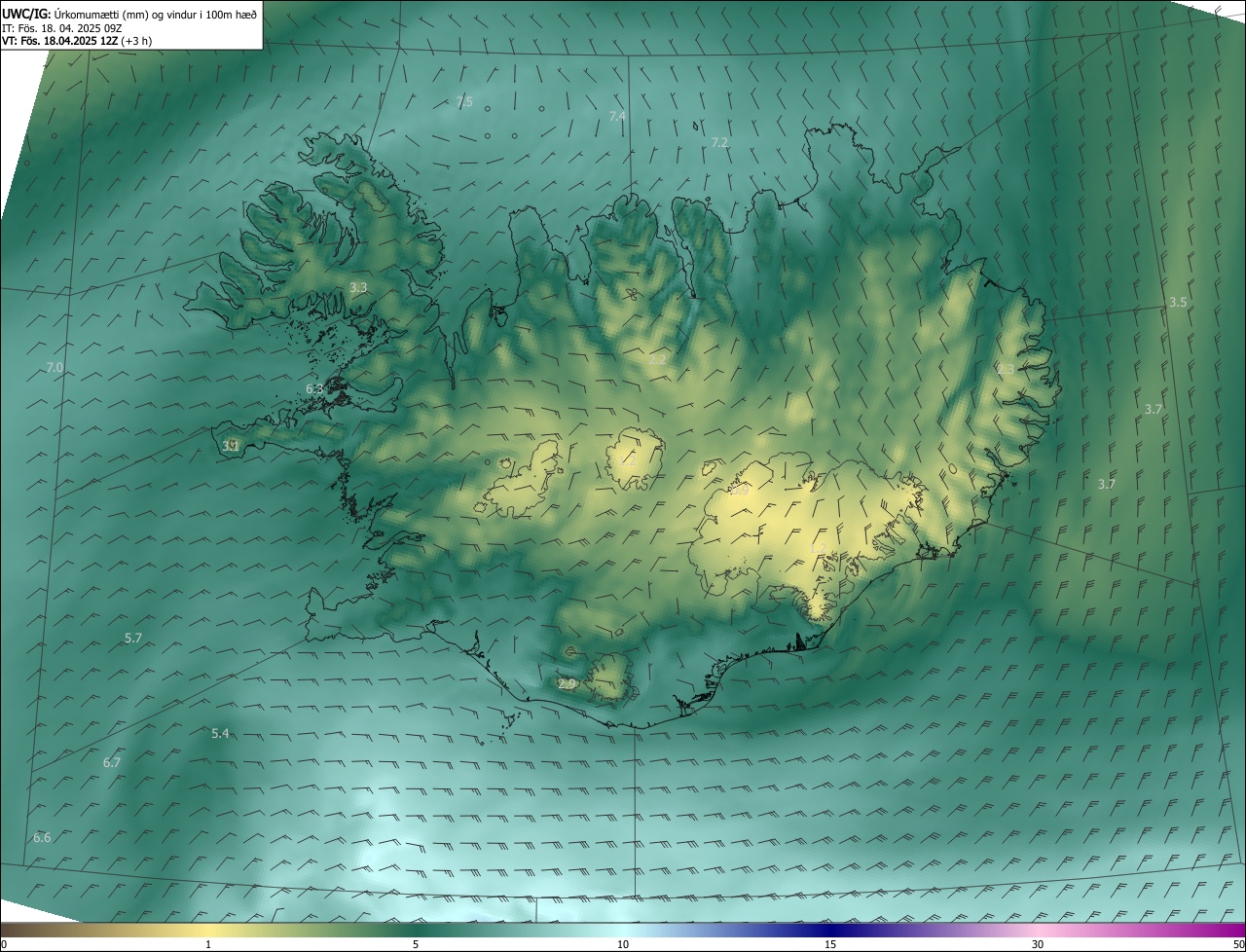This screenshot has height=952, width=1246.
Task: Click the 3.1 value label on the map
Action: pos(231,446)
